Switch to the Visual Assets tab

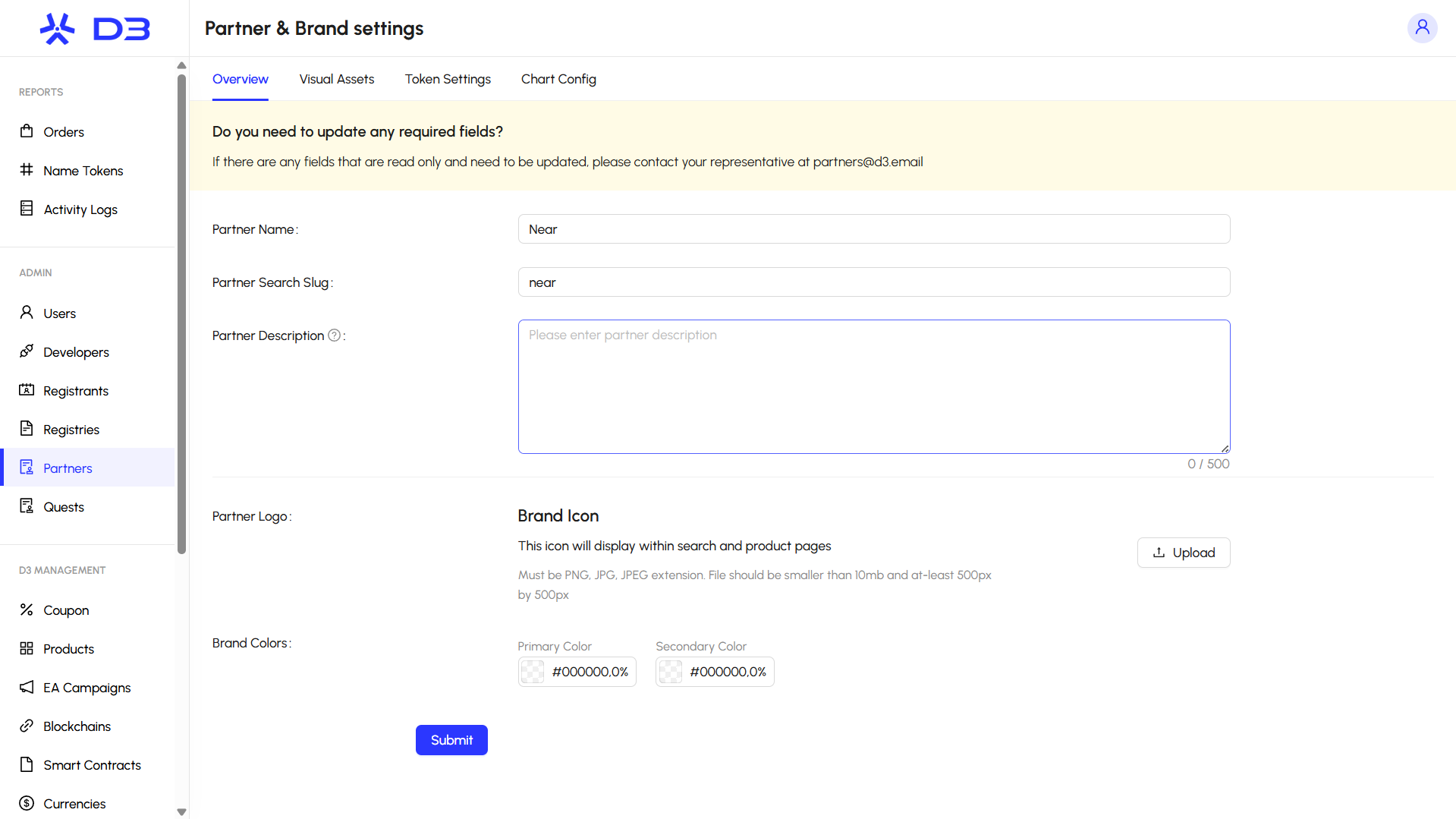pyautogui.click(x=336, y=79)
